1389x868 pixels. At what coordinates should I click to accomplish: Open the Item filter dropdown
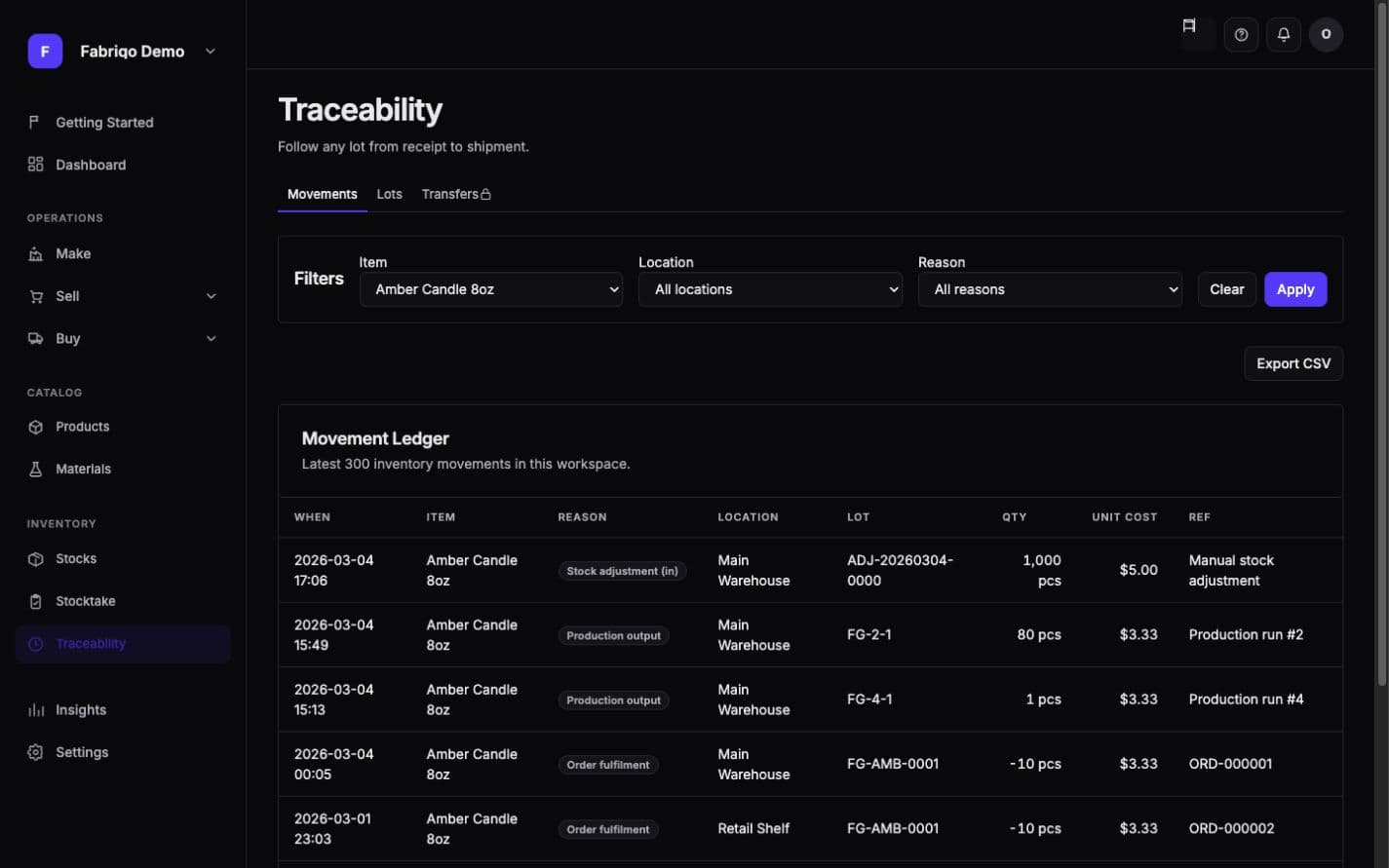tap(491, 289)
